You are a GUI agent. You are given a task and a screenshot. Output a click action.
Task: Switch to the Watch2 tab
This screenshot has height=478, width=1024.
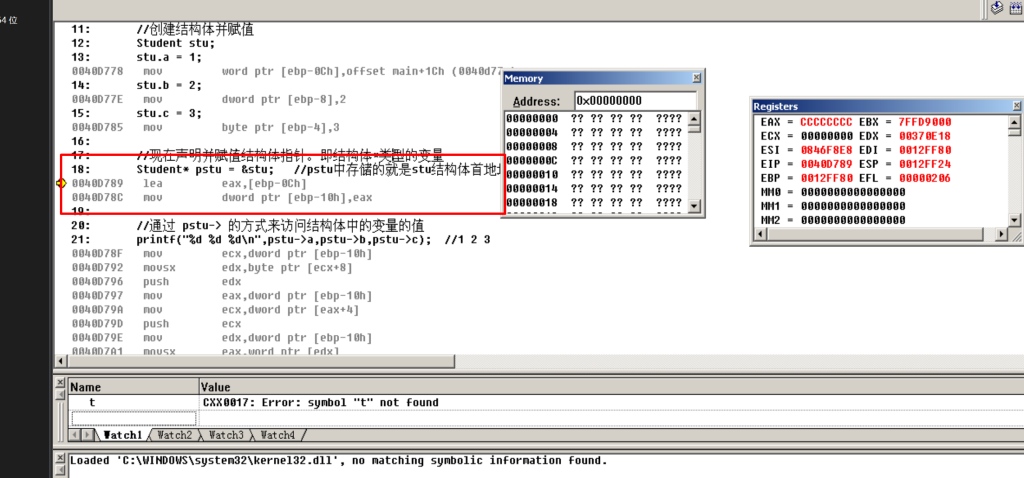point(174,435)
